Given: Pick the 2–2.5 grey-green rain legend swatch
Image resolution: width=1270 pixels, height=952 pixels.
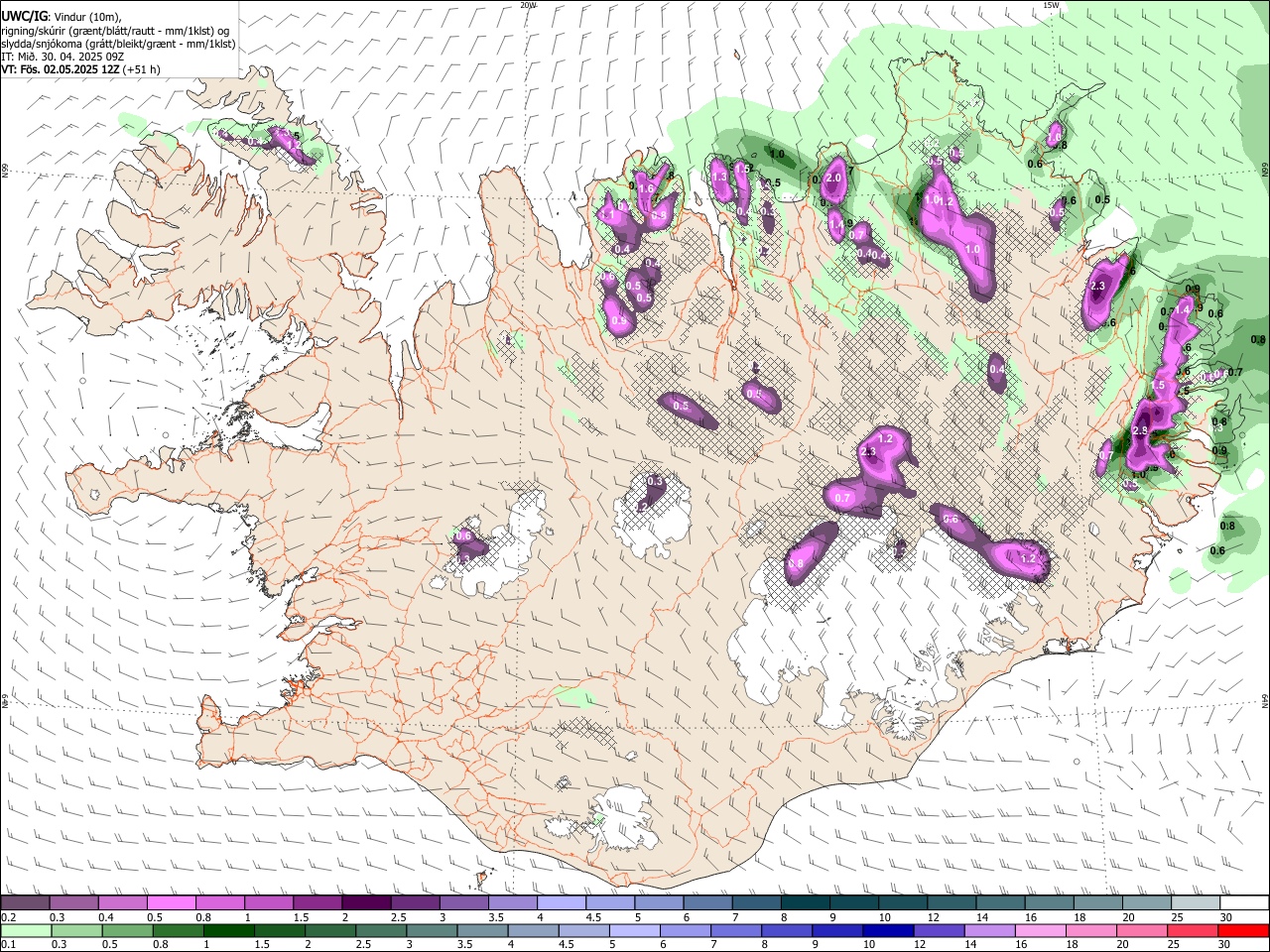Looking at the screenshot, I should 330,931.
